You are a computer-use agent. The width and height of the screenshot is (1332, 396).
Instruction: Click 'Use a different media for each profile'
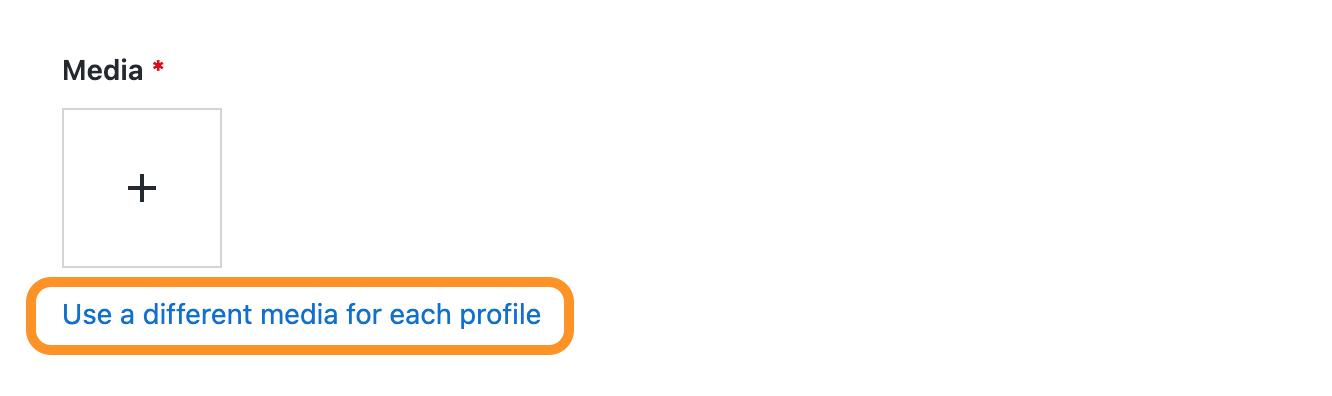click(x=301, y=315)
